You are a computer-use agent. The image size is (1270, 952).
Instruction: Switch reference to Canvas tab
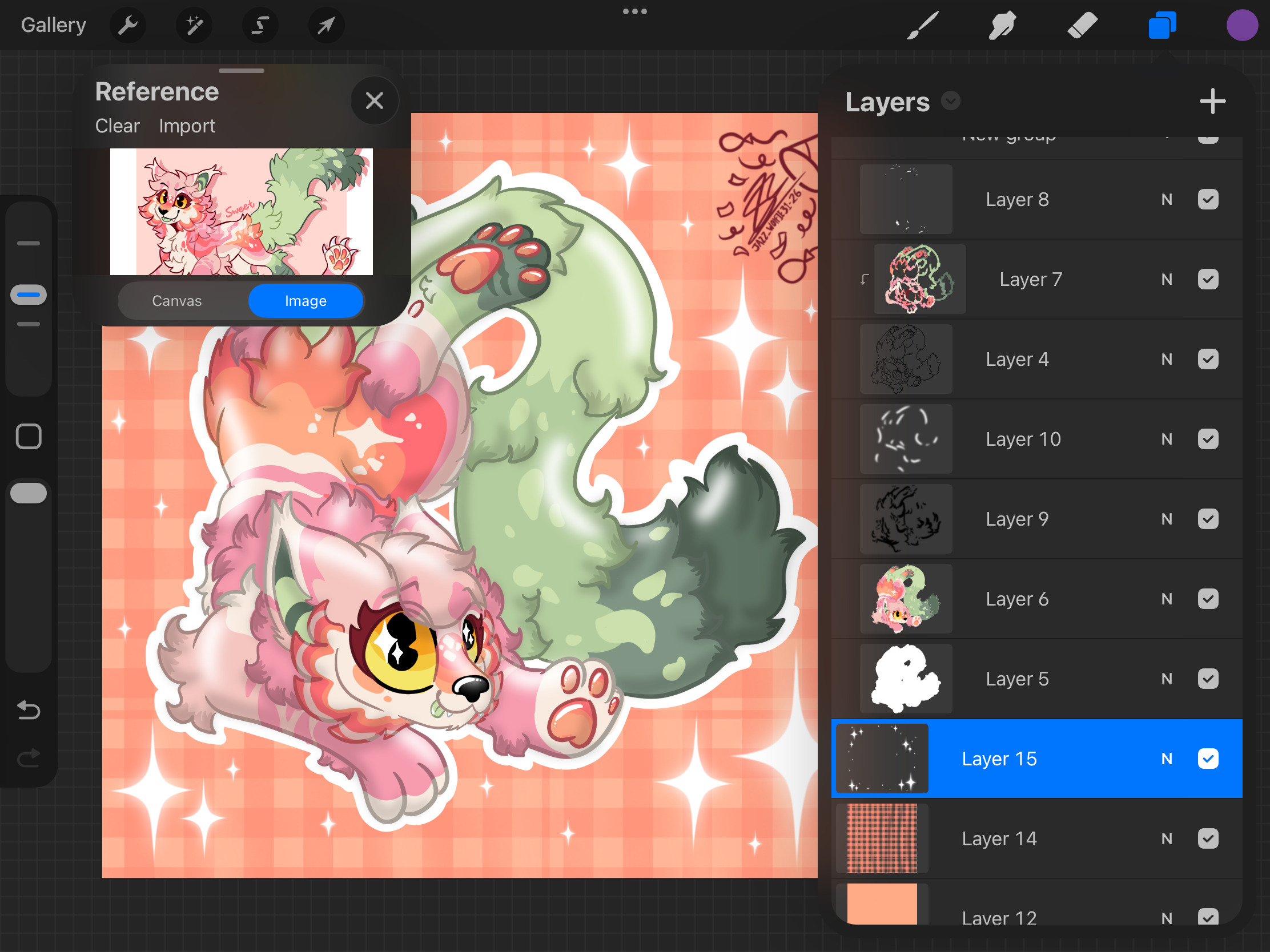coord(177,301)
